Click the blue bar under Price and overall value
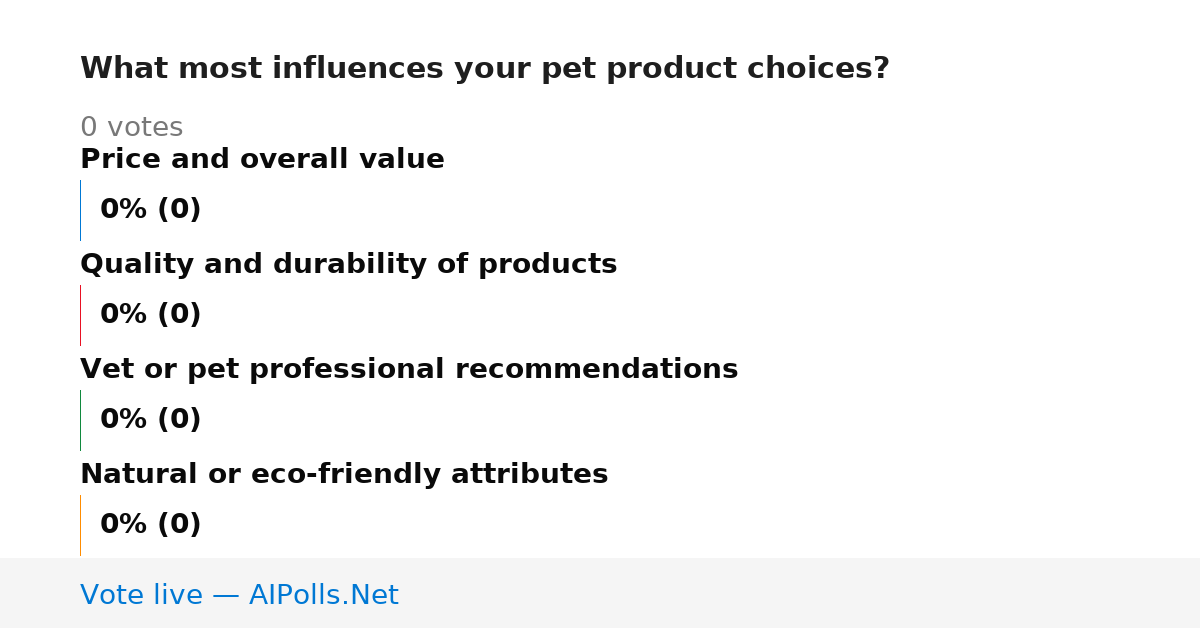Image resolution: width=1200 pixels, height=628 pixels. [80, 210]
